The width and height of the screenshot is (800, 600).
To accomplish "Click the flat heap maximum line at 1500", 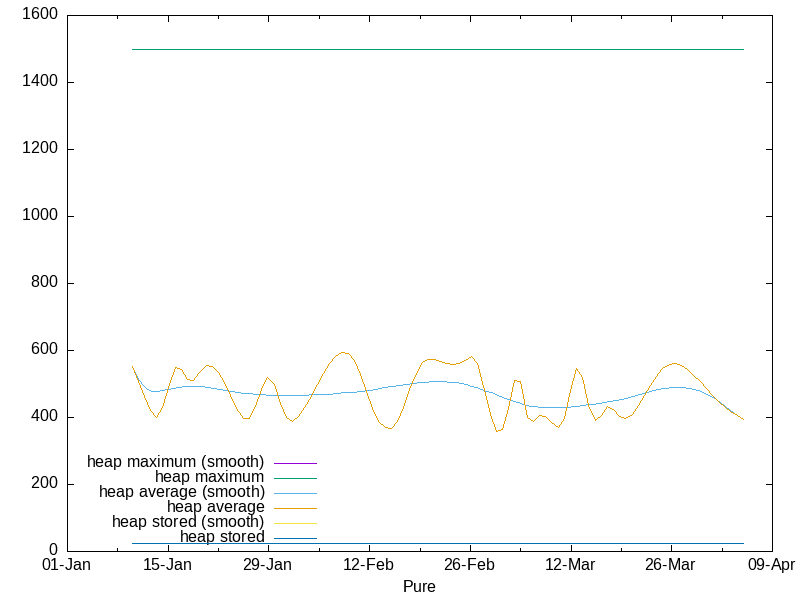I will [440, 49].
